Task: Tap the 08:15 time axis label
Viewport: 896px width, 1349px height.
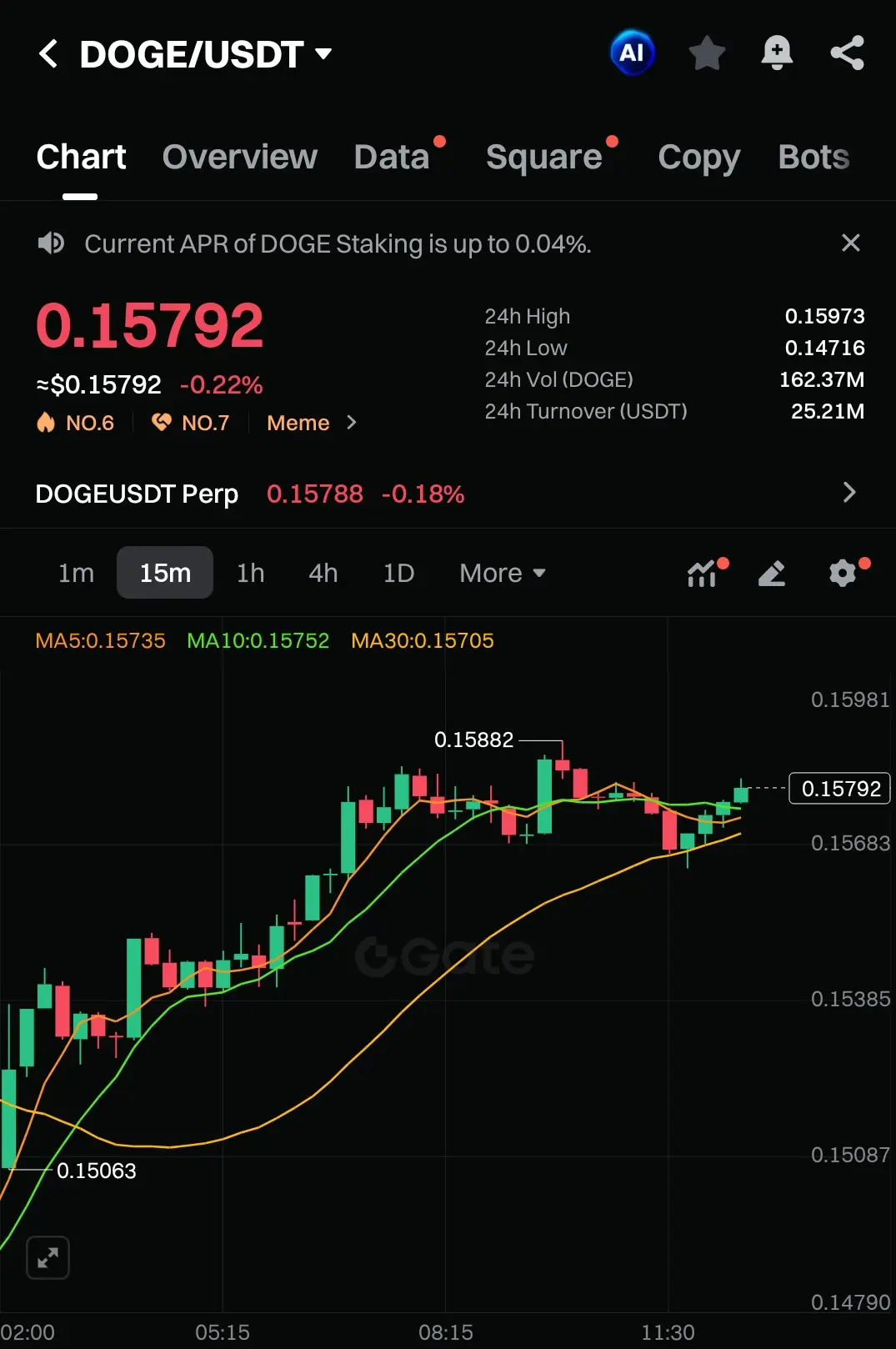Action: (x=446, y=1332)
